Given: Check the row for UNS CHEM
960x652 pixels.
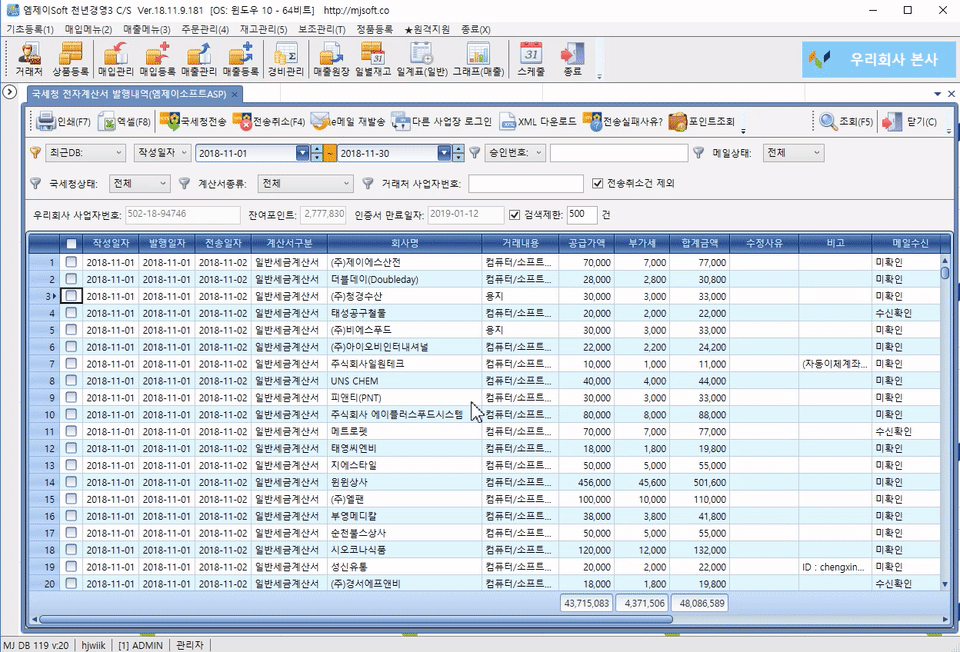Looking at the screenshot, I should (x=71, y=381).
